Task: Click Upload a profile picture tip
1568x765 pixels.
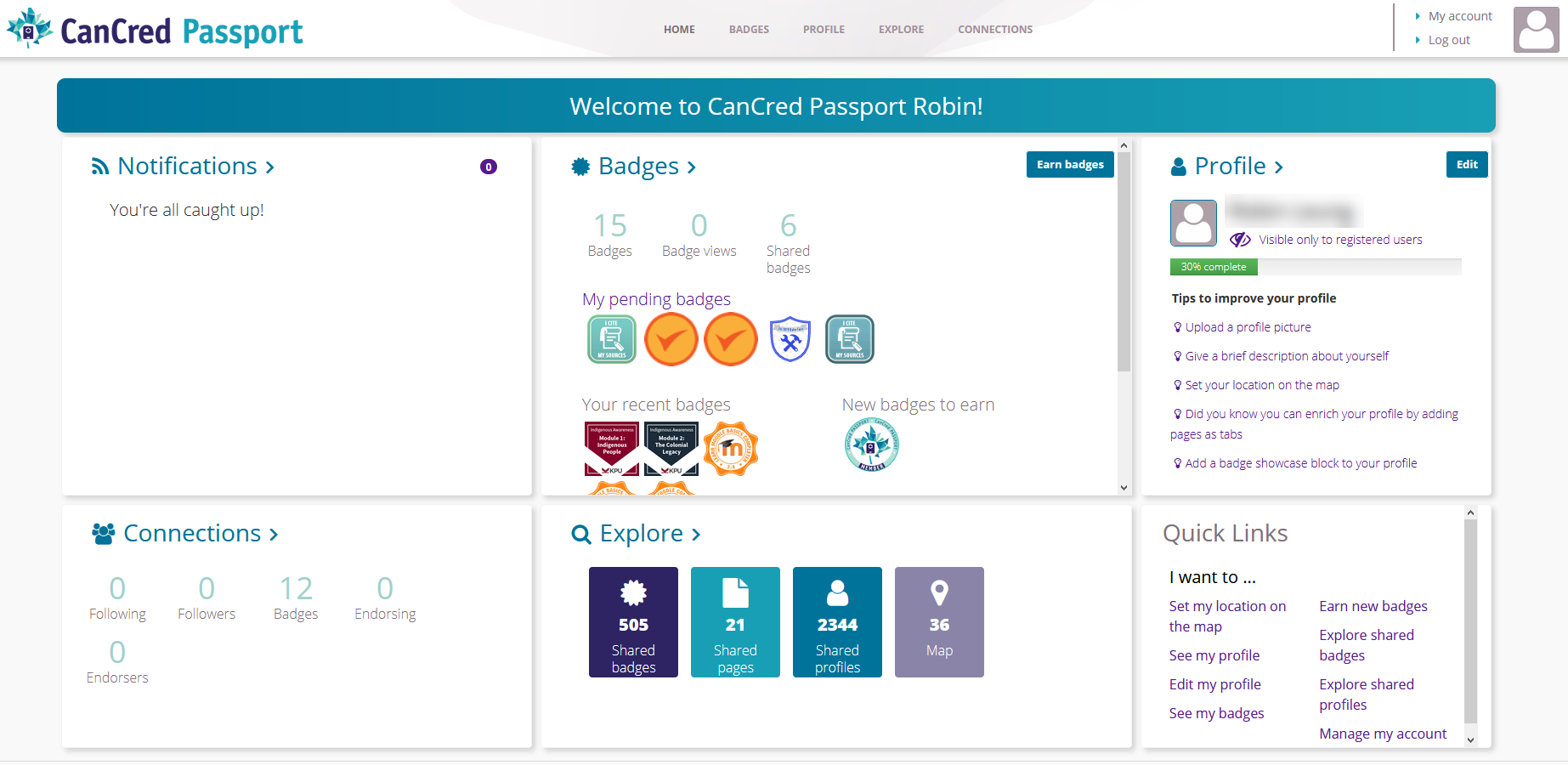Action: point(1248,327)
